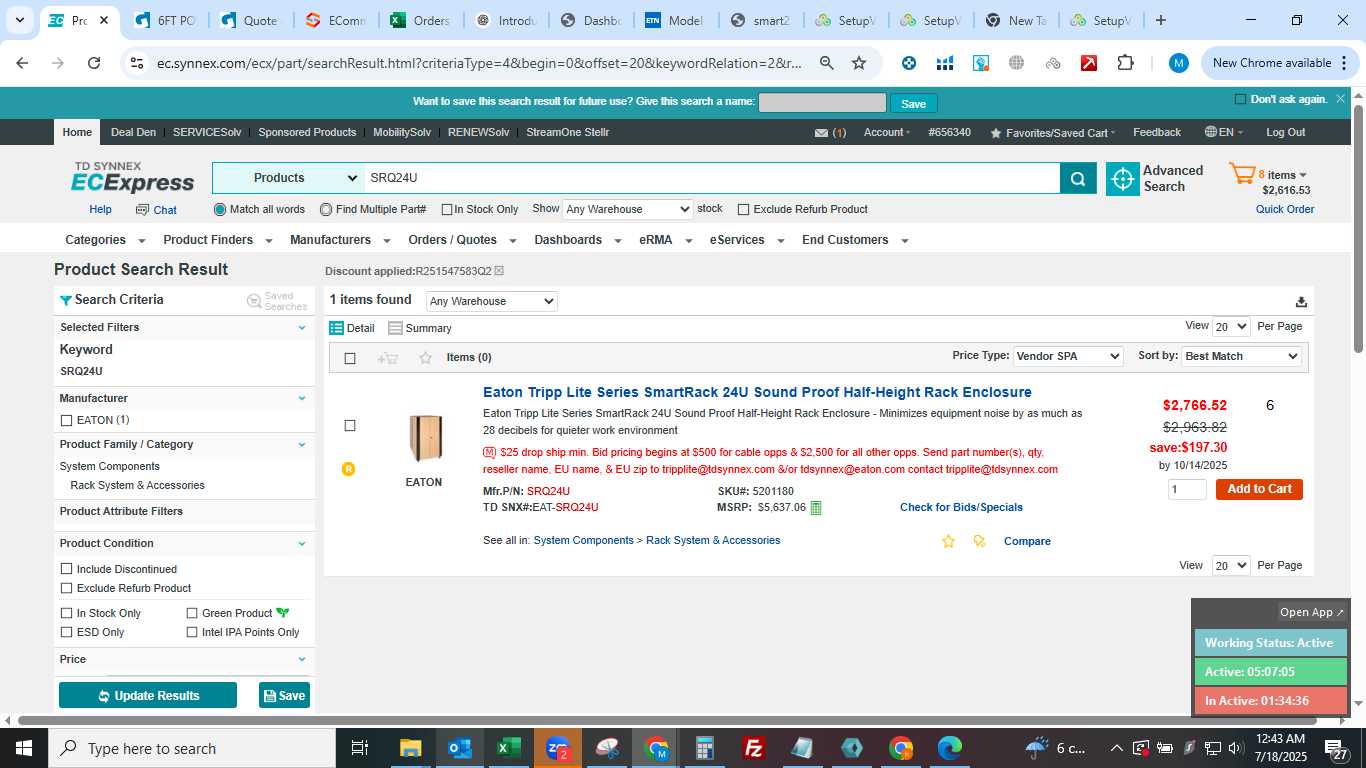Collapse the Product Condition section
The width and height of the screenshot is (1366, 768).
302,544
